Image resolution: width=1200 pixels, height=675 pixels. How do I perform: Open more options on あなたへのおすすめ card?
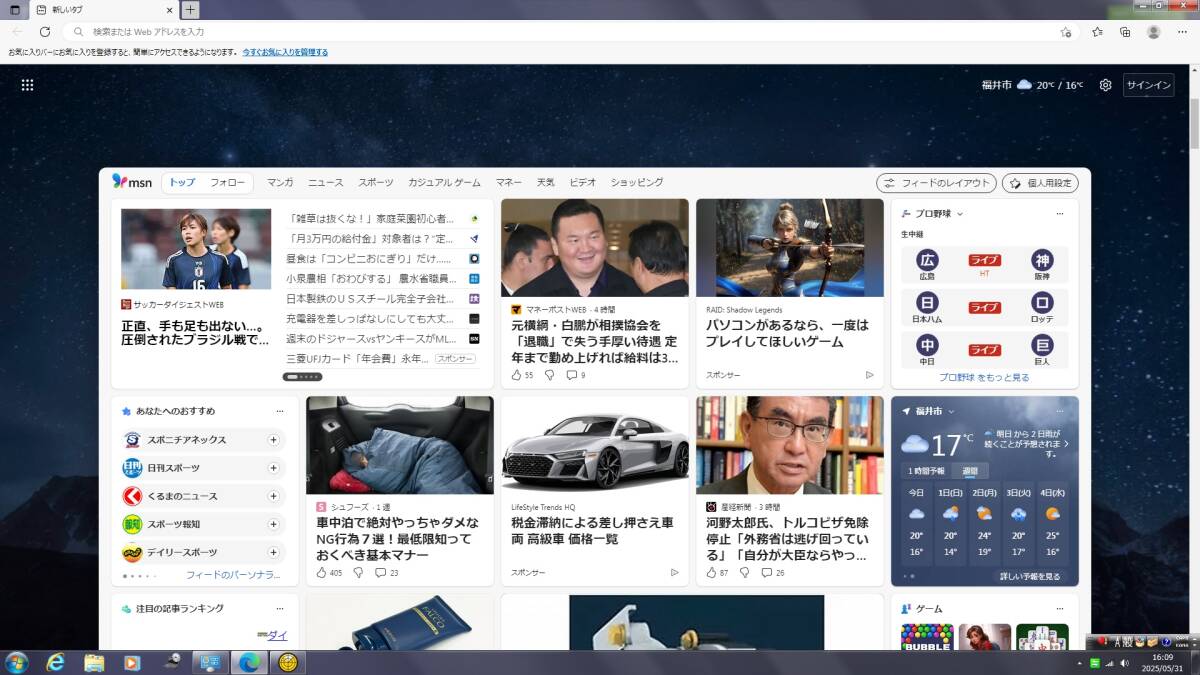280,411
